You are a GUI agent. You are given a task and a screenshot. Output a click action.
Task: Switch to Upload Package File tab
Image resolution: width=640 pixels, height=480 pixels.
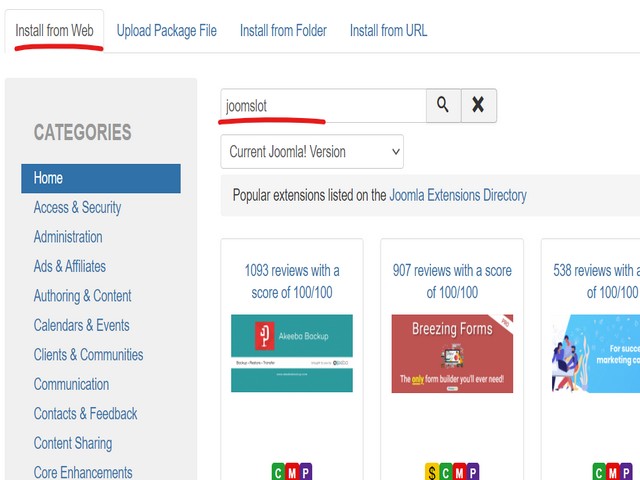coord(167,31)
